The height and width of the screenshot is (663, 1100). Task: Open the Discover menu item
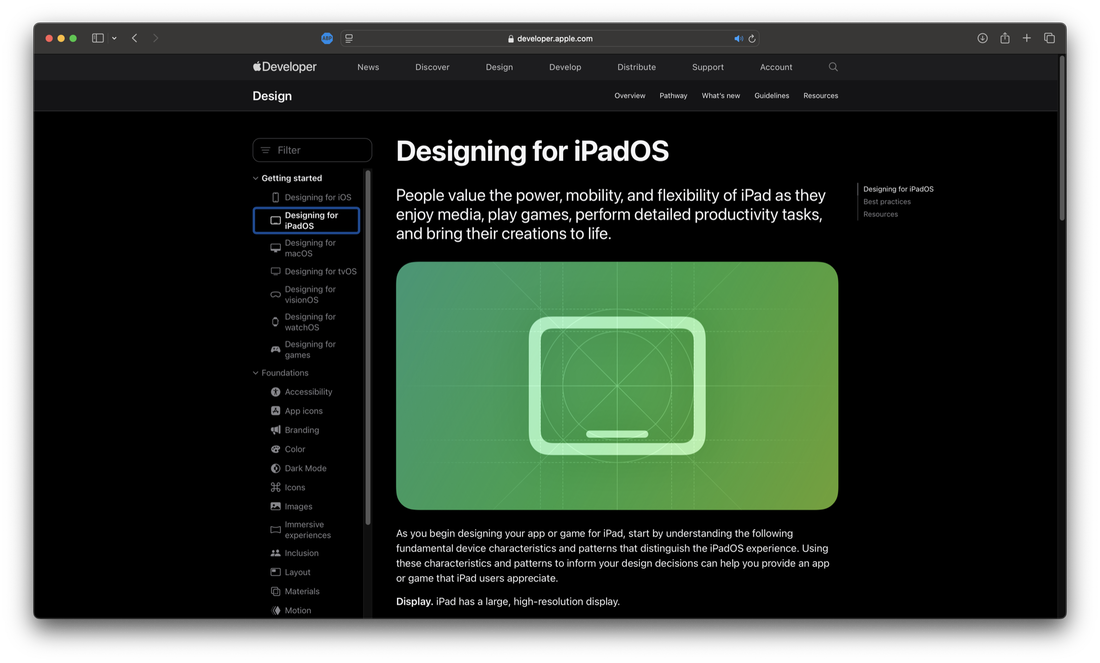pyautogui.click(x=432, y=67)
